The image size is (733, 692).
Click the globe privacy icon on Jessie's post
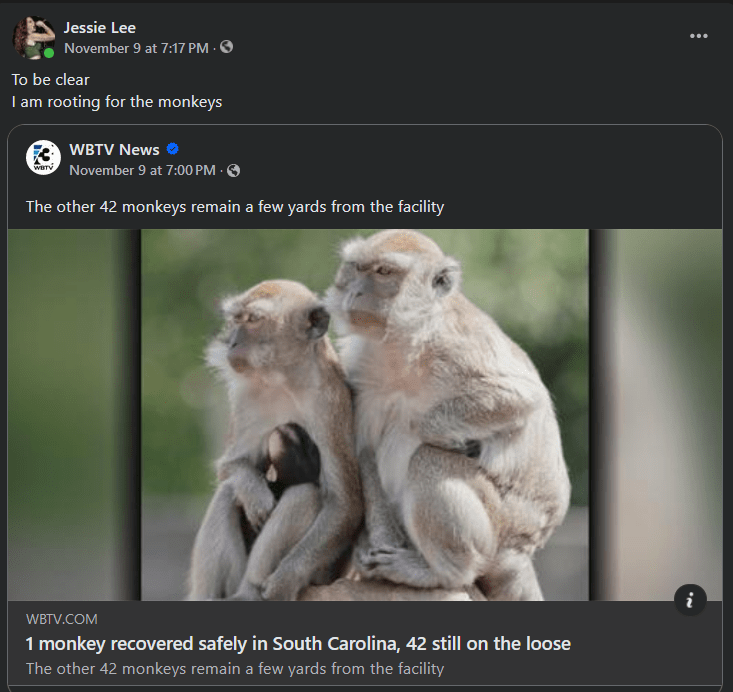pos(227,47)
